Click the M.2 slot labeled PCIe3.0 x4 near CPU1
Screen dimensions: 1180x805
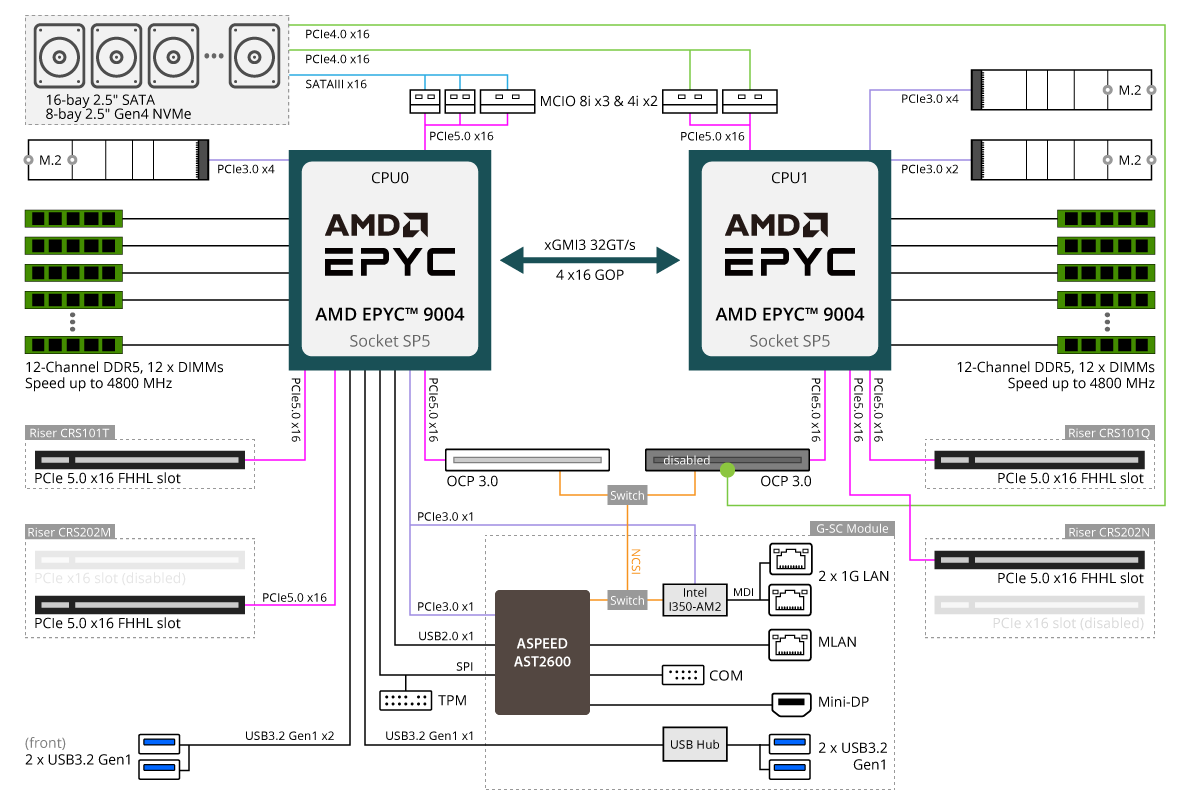tap(1063, 90)
